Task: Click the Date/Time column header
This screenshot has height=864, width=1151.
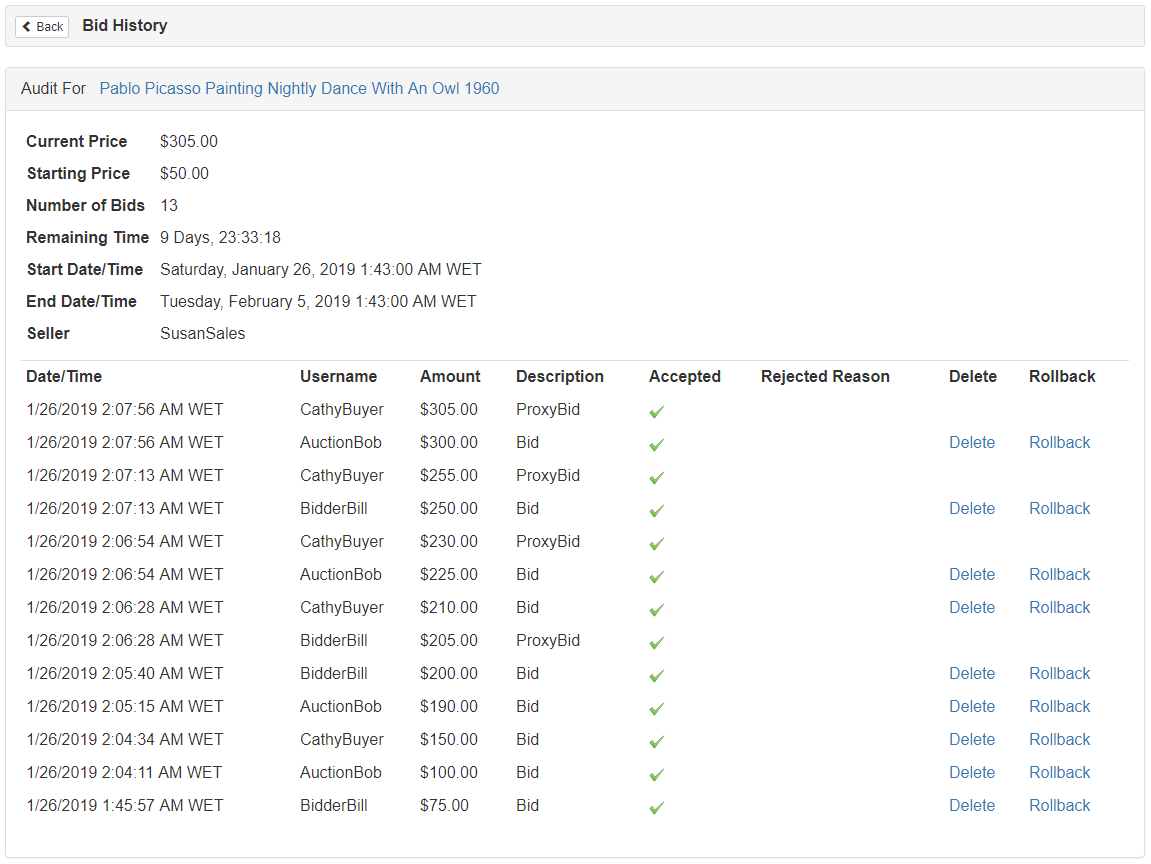Action: tap(64, 377)
